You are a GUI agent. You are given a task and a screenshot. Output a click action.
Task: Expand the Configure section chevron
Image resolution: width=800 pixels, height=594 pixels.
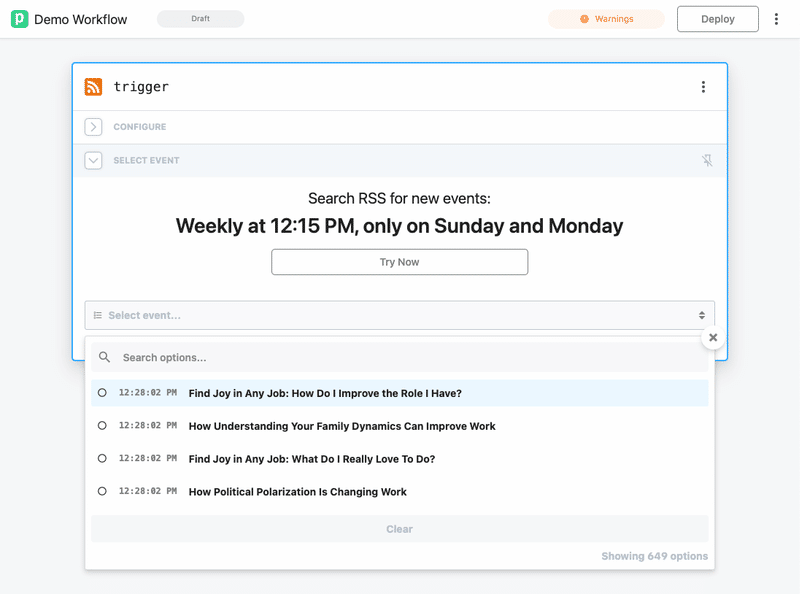tap(93, 127)
